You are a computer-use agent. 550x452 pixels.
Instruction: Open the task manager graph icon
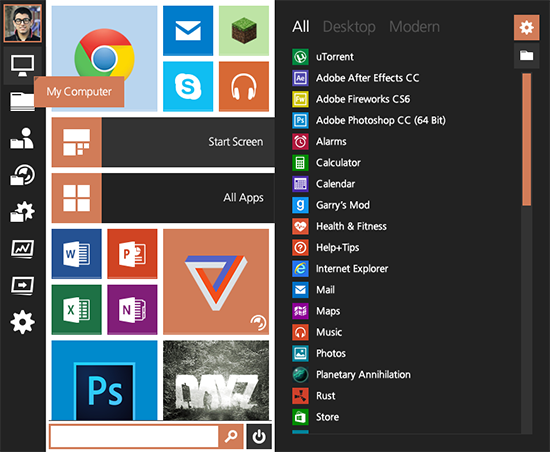22,249
